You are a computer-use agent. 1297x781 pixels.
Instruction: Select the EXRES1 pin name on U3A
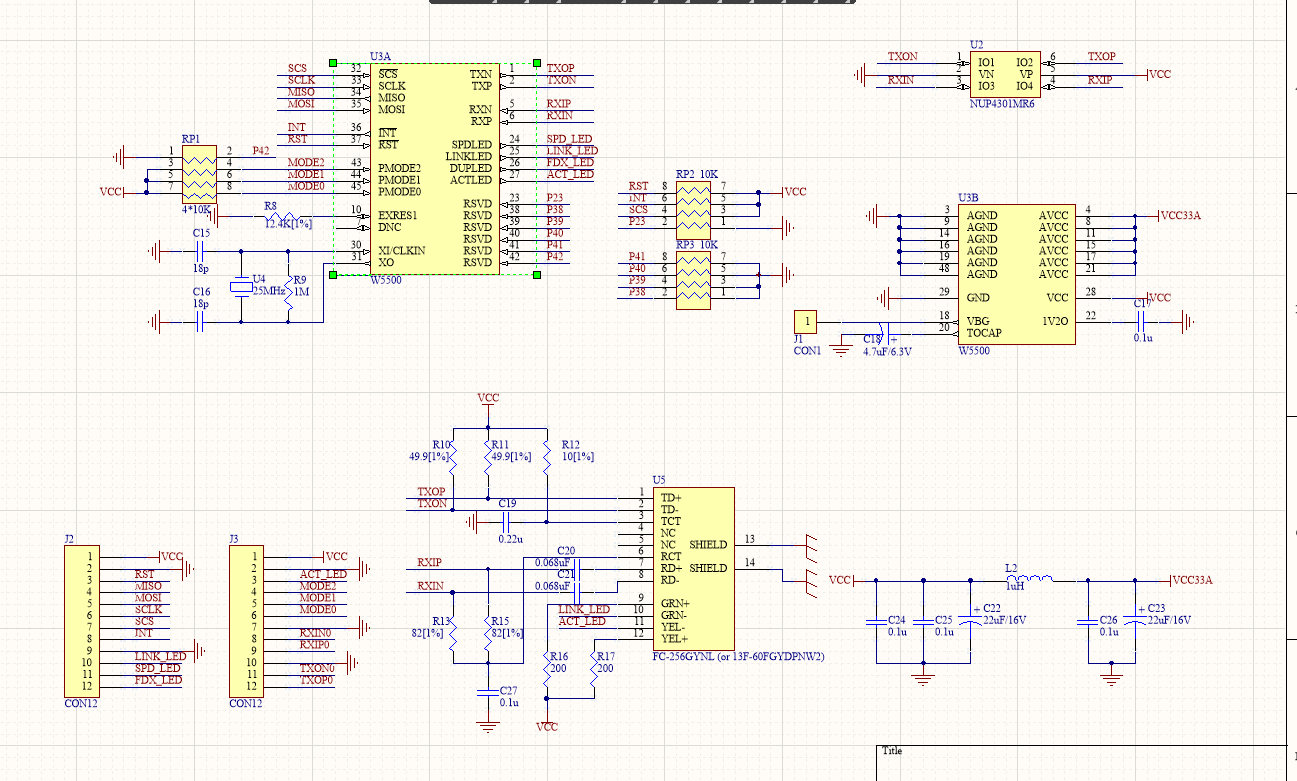398,215
